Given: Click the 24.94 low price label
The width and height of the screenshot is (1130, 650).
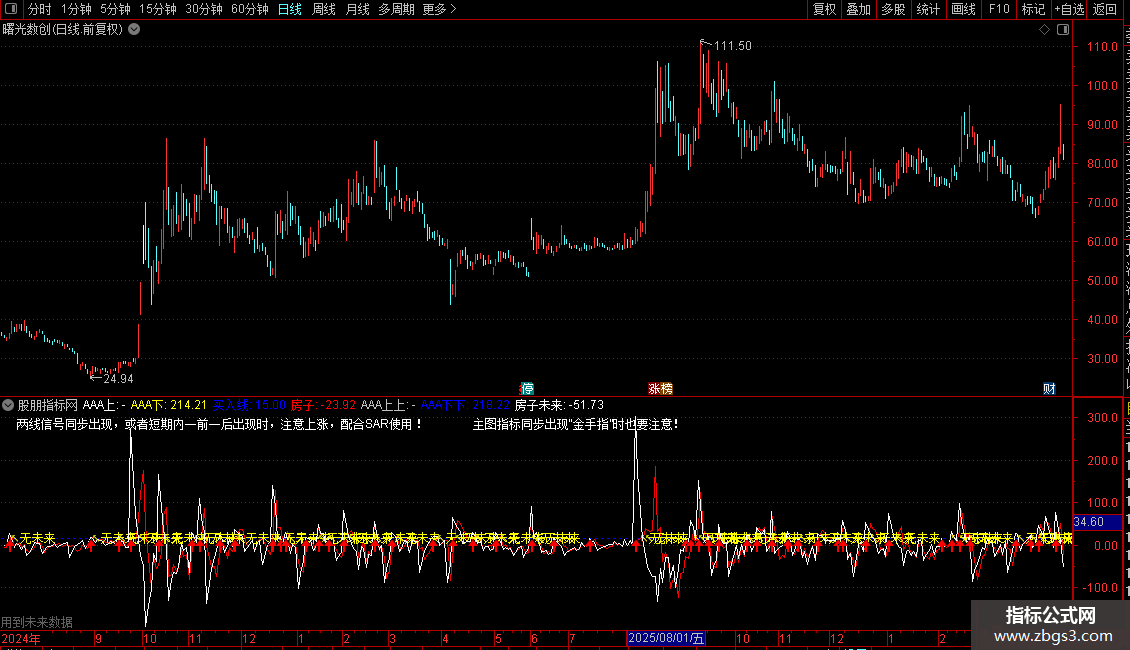Looking at the screenshot, I should pos(118,378).
